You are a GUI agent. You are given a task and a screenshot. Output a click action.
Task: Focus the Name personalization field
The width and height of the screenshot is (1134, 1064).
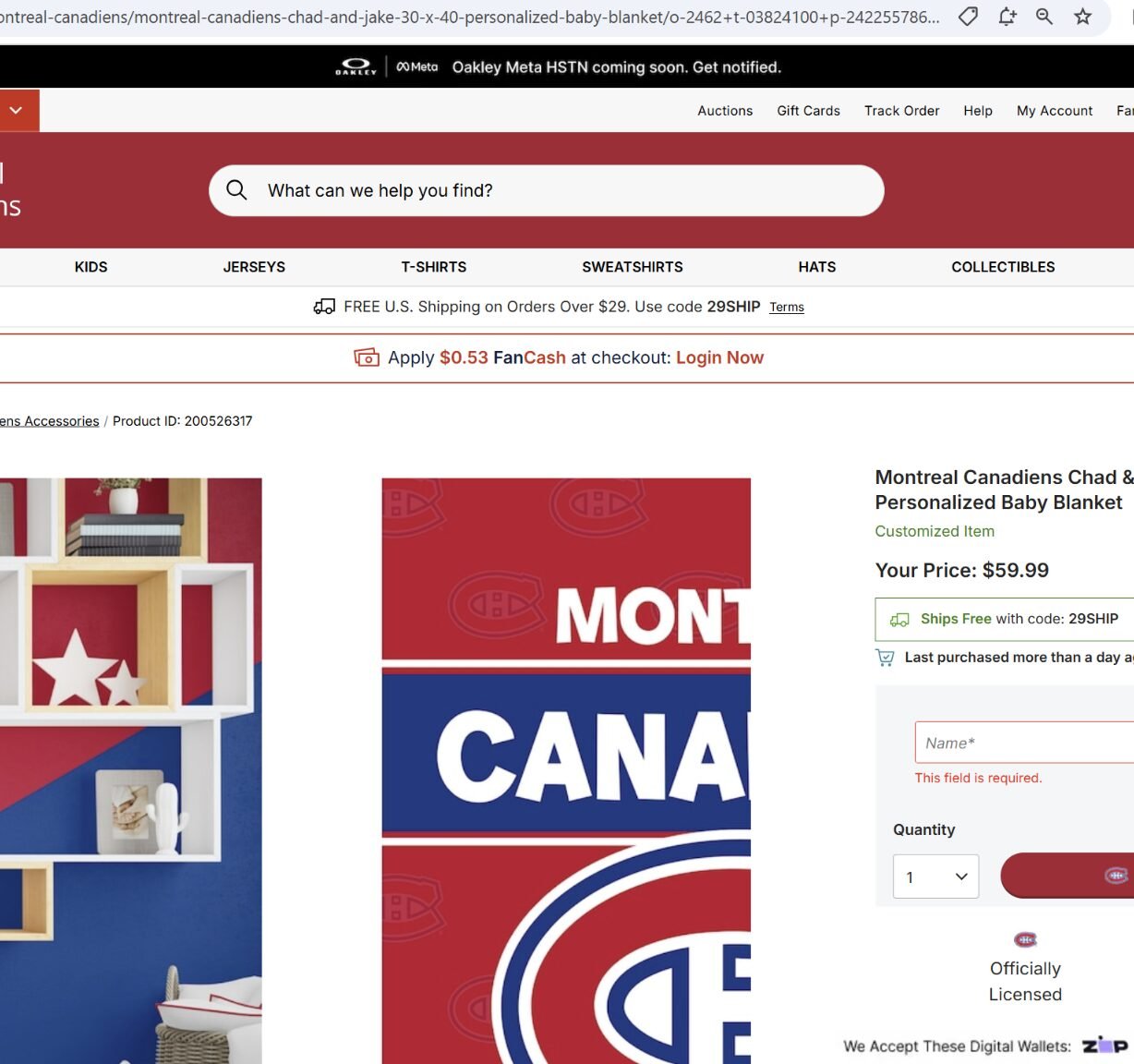[x=1024, y=743]
